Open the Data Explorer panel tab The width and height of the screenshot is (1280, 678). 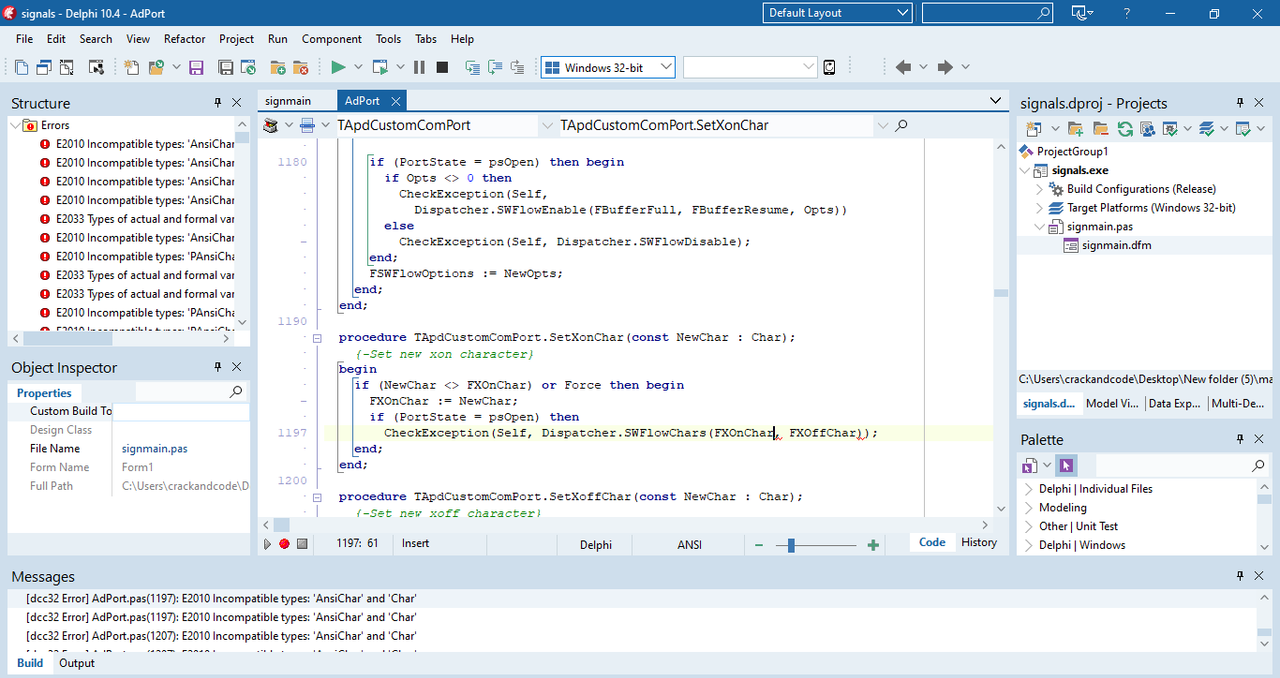pyautogui.click(x=1175, y=404)
